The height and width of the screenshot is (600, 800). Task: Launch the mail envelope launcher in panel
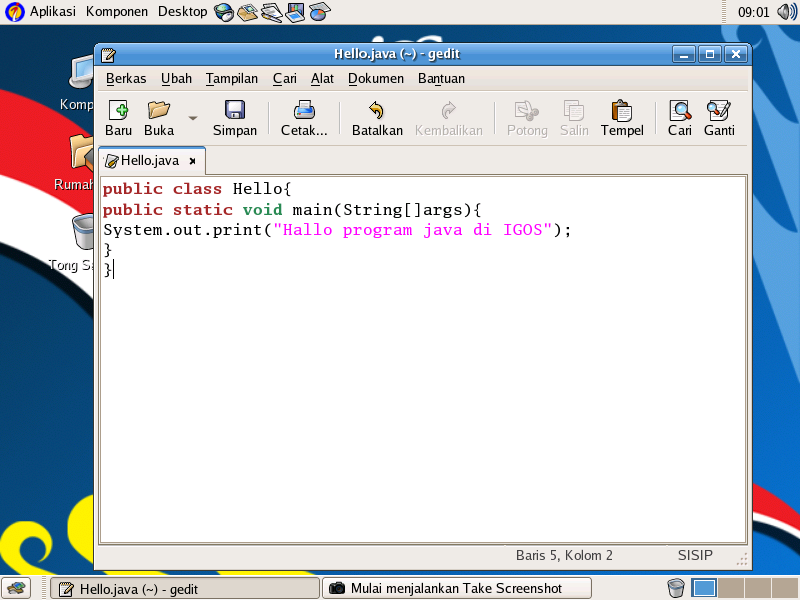pos(247,12)
